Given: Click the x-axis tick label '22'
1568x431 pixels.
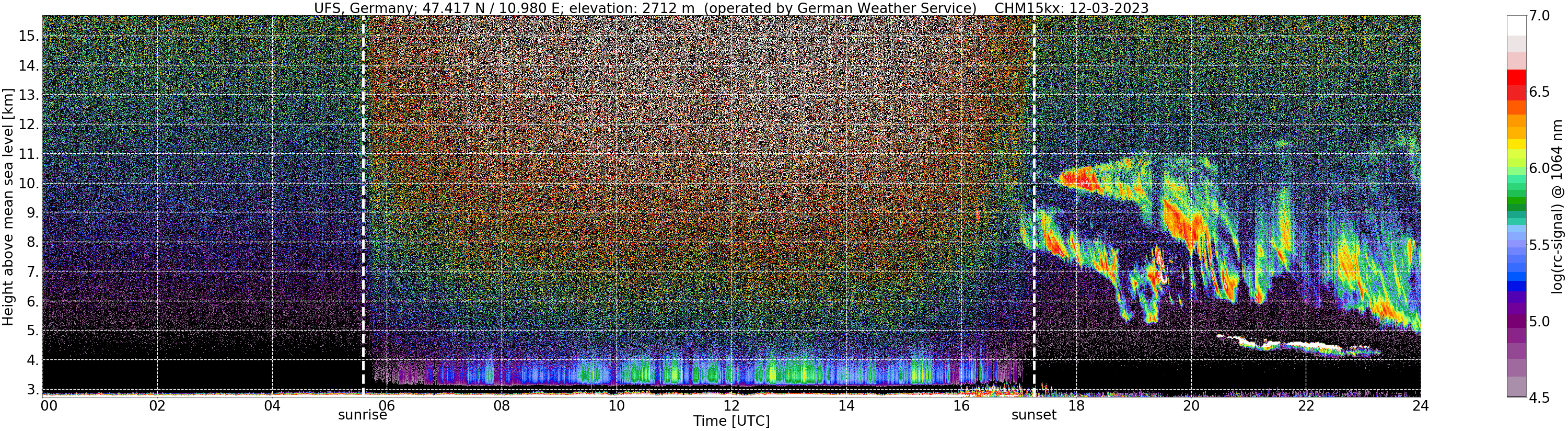Looking at the screenshot, I should click(1306, 405).
